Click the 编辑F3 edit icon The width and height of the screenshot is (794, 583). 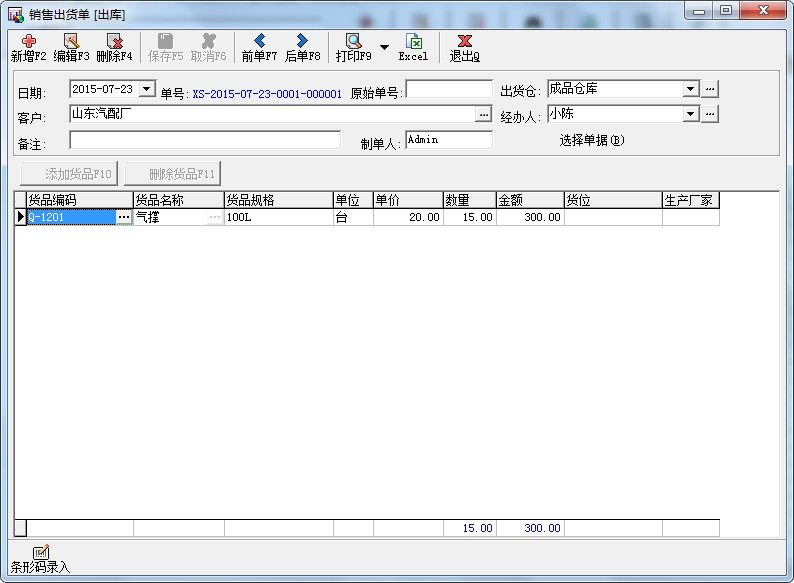coord(71,42)
